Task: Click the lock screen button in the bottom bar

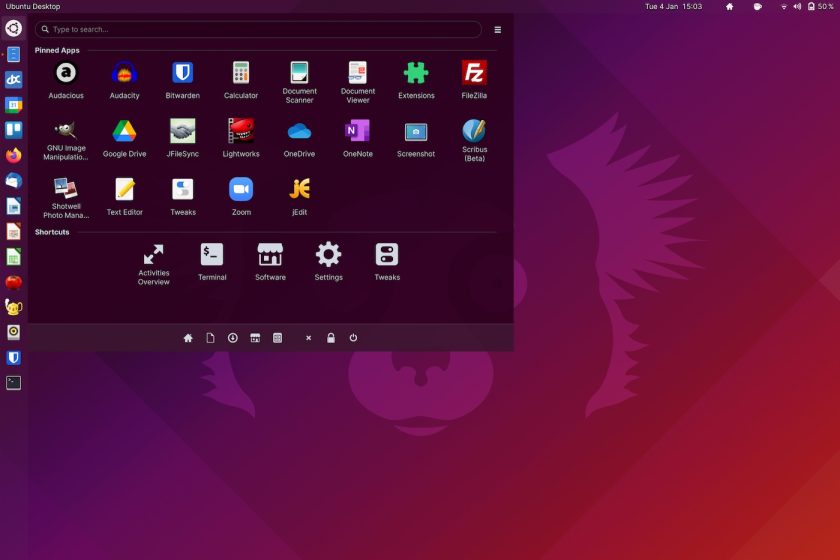Action: point(331,338)
